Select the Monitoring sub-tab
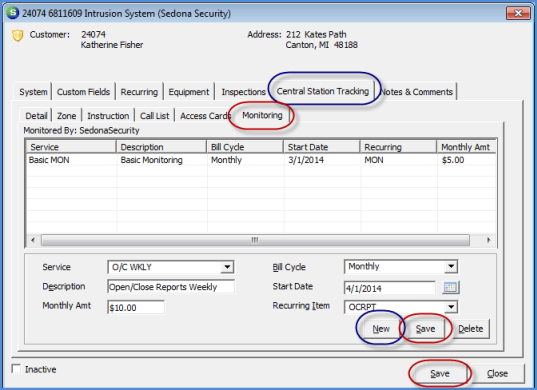Screen dimensions: 537x390 point(262,115)
